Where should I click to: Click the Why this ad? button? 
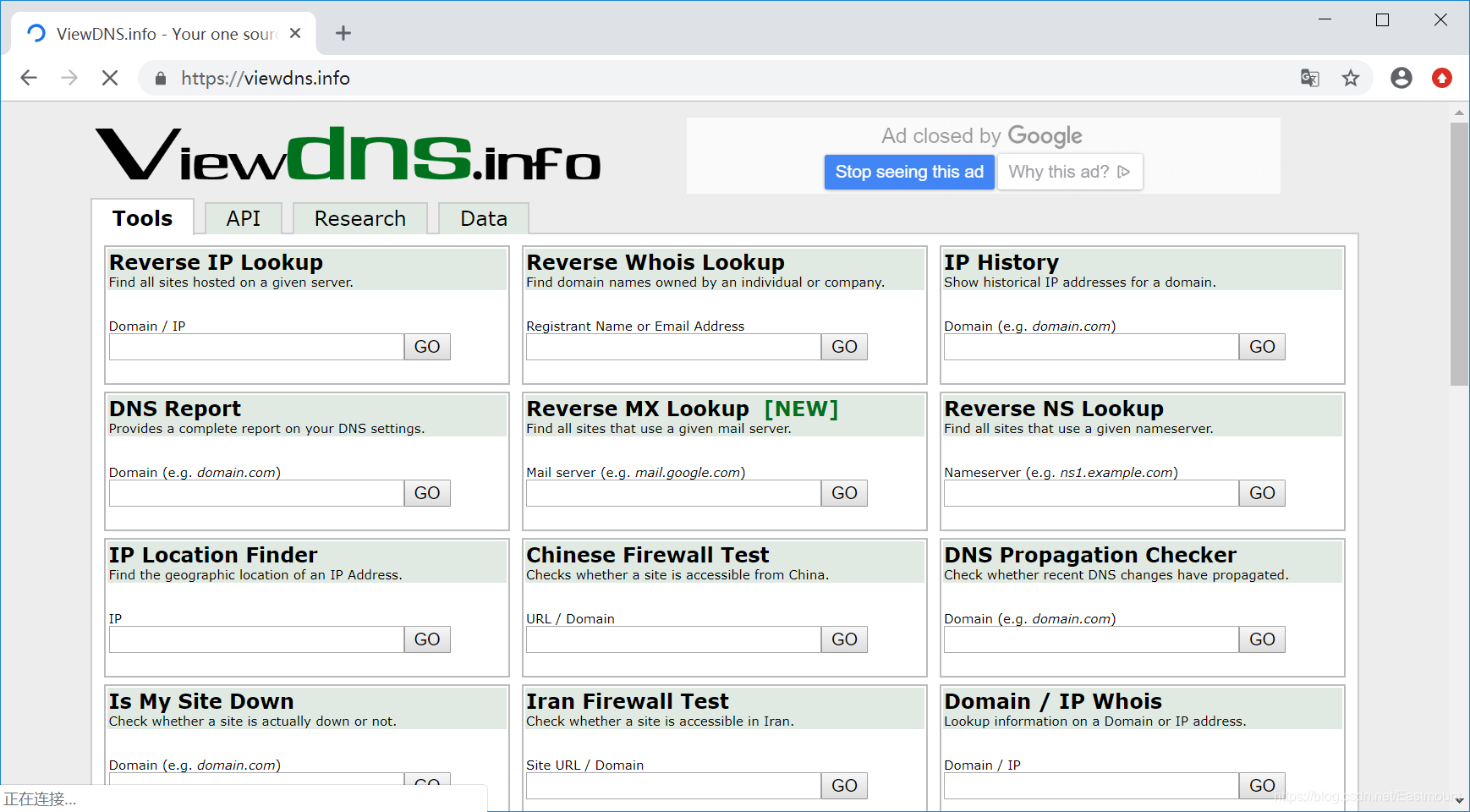pos(1070,172)
